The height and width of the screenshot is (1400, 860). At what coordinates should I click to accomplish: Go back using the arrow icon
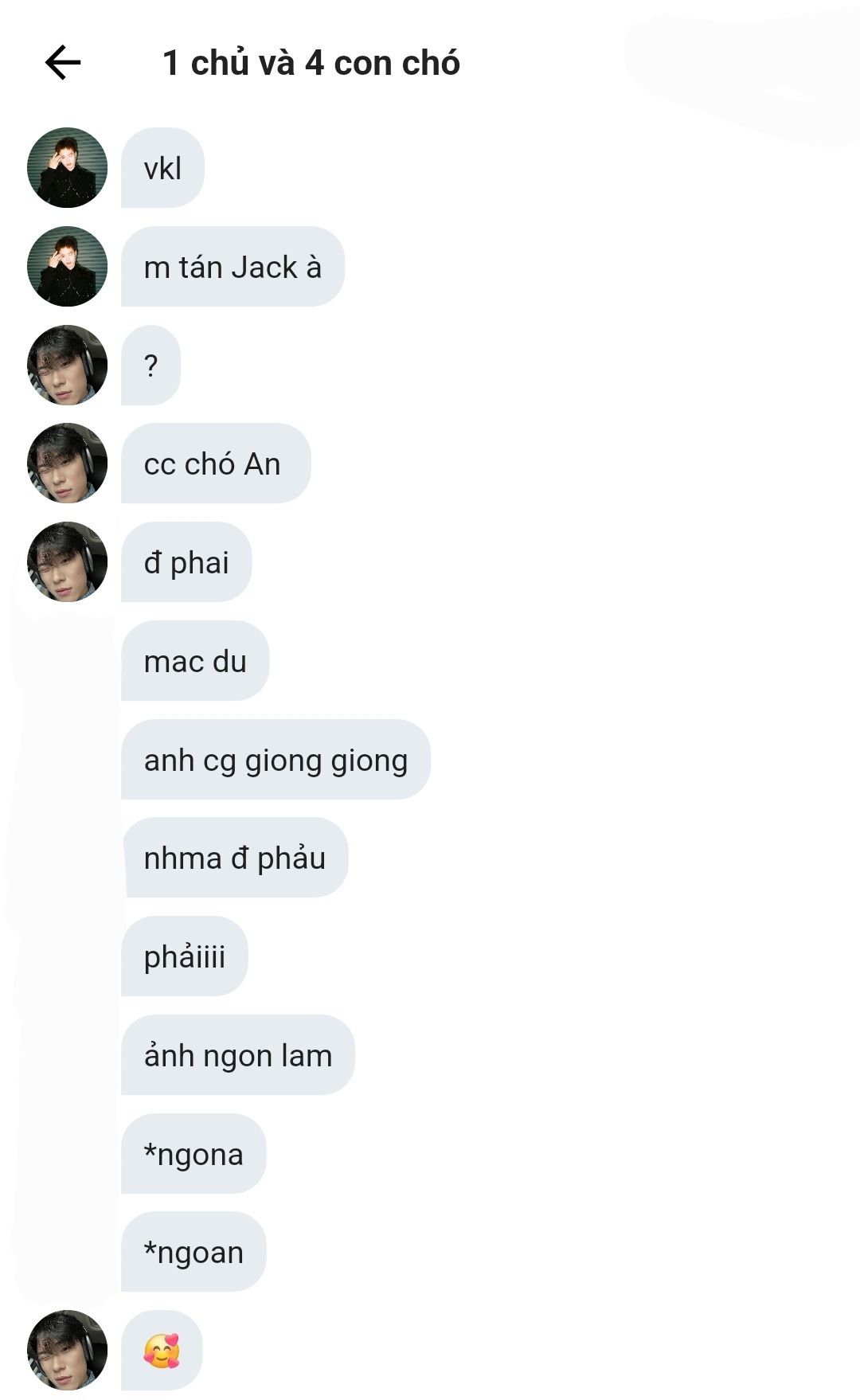coord(63,63)
